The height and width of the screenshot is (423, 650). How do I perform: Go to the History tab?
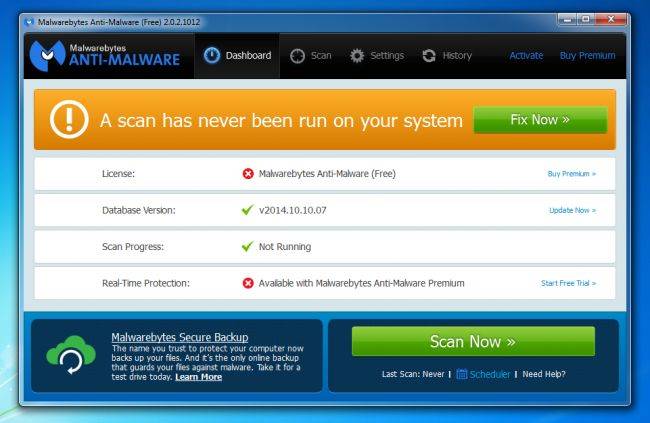tap(447, 56)
